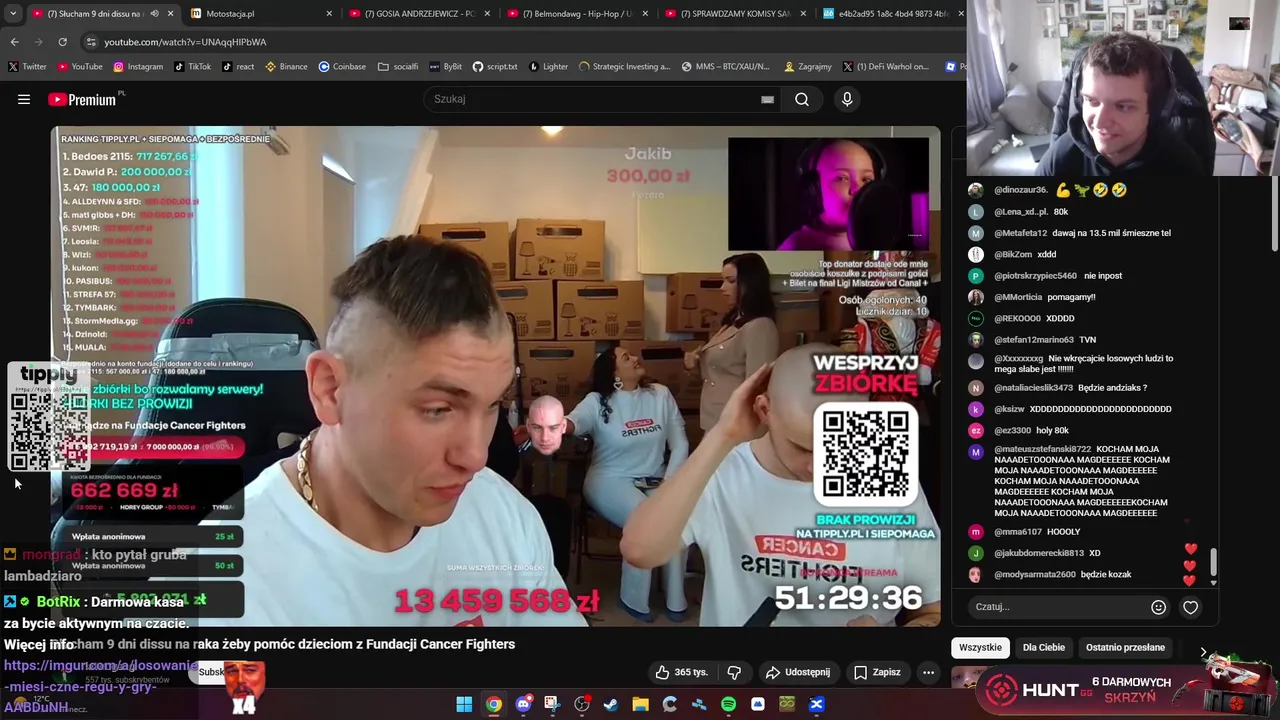Start voice search with the microphone icon
This screenshot has height=720, width=1280.
tap(847, 99)
